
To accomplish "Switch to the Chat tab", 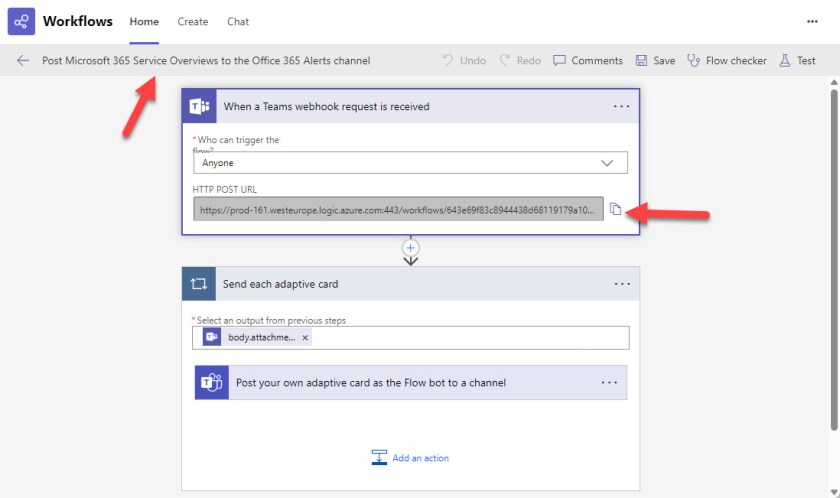I will coord(238,21).
